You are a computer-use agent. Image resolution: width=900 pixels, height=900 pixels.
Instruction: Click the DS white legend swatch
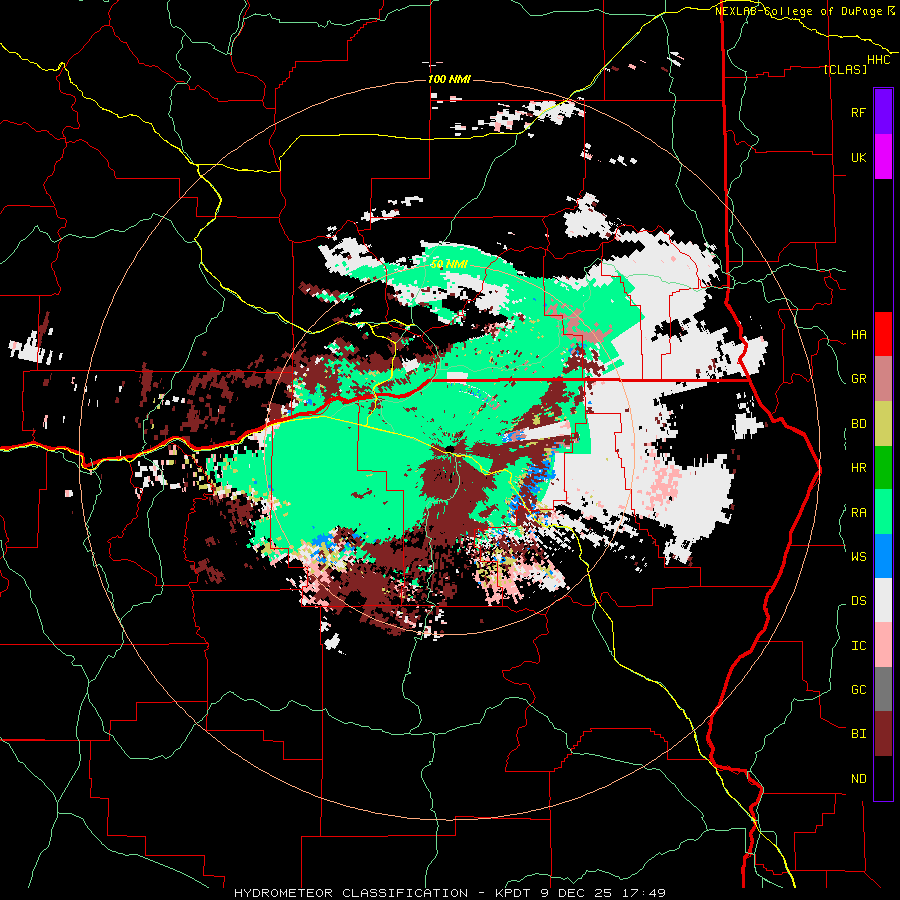coord(883,600)
